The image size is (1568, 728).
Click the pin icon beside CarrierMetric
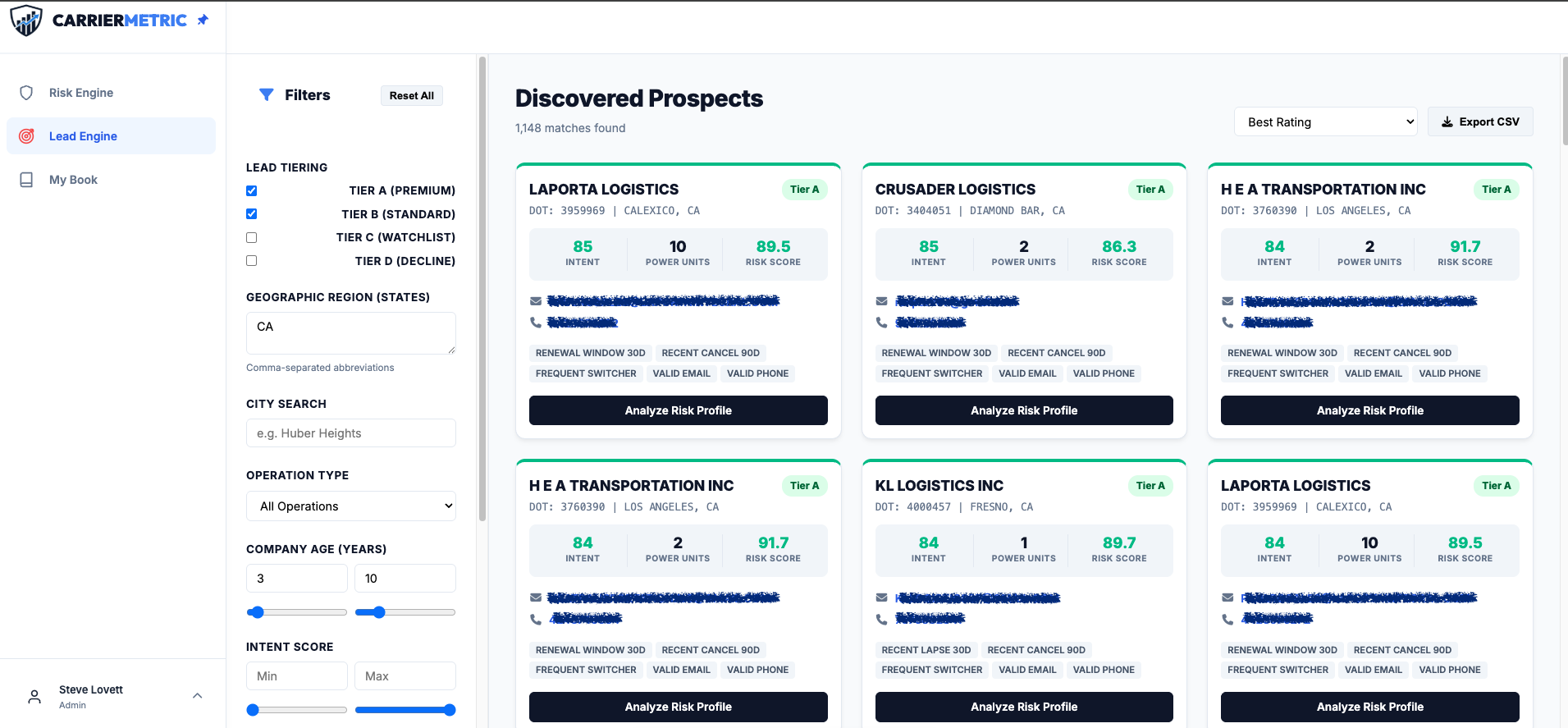pyautogui.click(x=203, y=20)
